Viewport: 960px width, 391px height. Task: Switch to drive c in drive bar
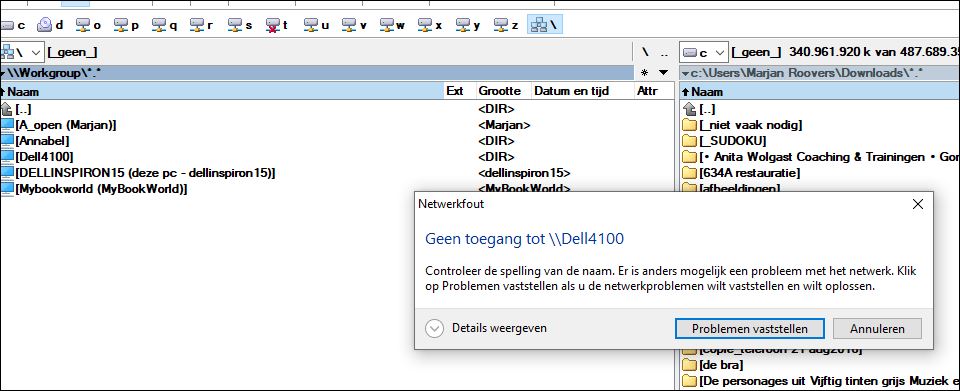(x=13, y=25)
